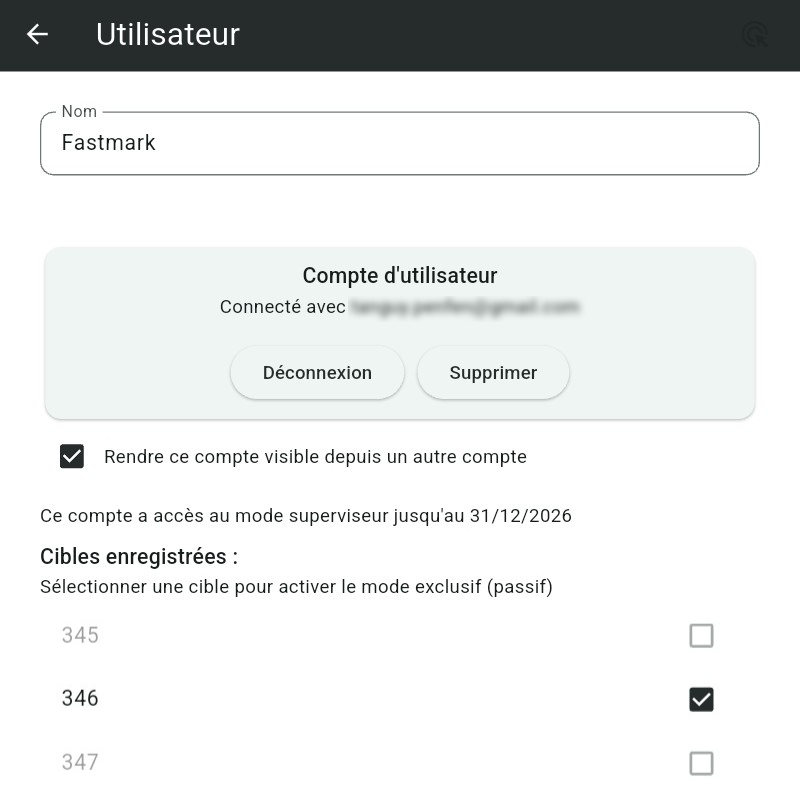Click the 'Cibles enregistrées' section heading
Viewport: 800px width, 790px height.
pos(139,556)
